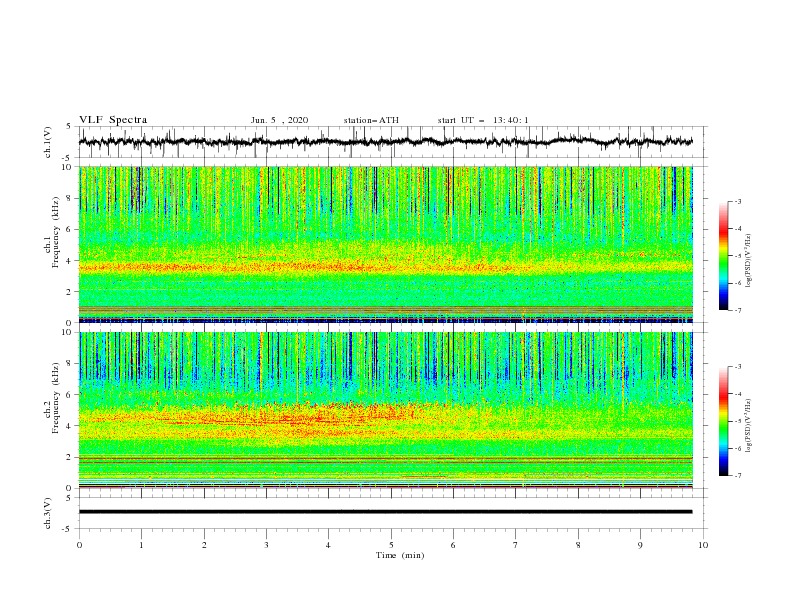Image resolution: width=792 pixels, height=612 pixels.
Task: Click the color bar beside ch.1 spectrogram
Action: [723, 256]
